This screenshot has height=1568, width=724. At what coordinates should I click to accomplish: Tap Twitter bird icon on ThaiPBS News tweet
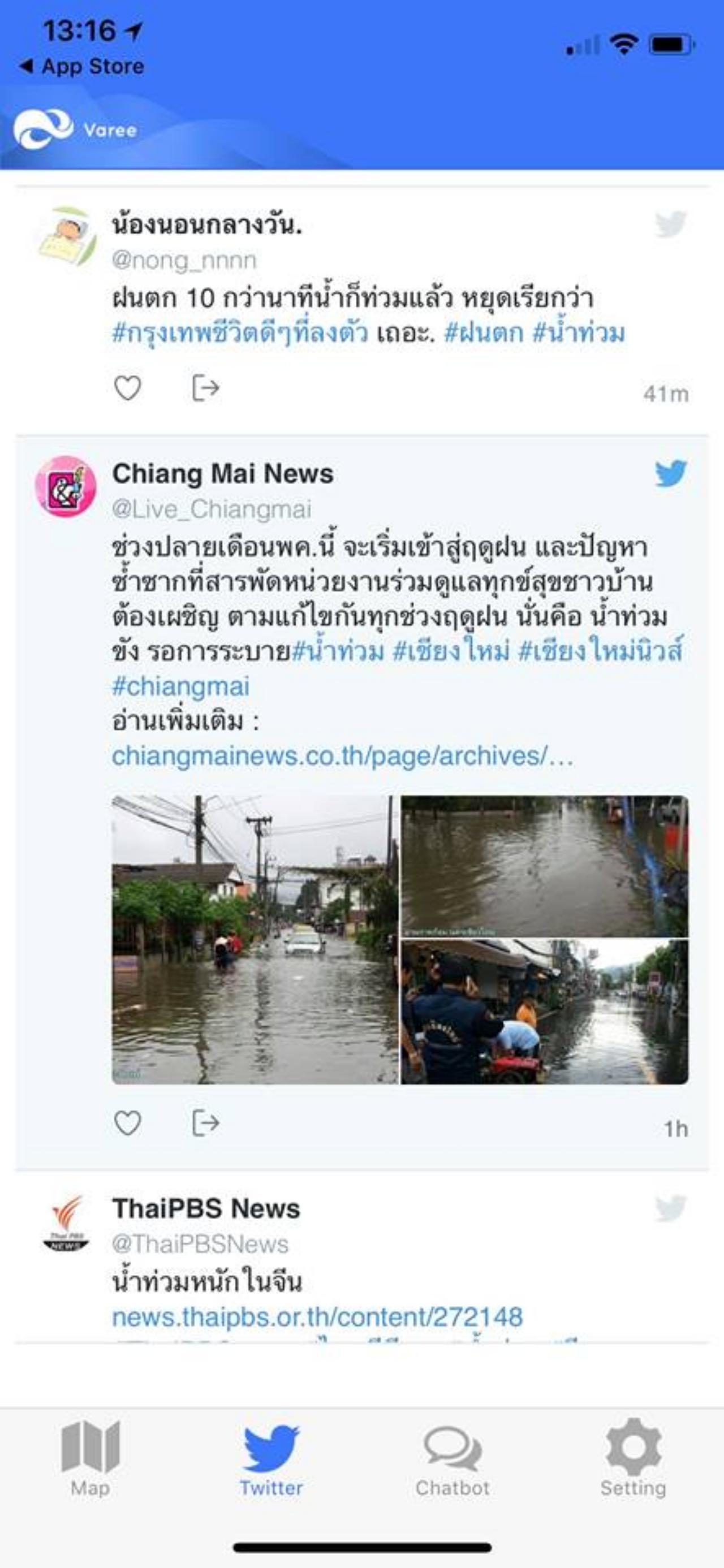671,1209
